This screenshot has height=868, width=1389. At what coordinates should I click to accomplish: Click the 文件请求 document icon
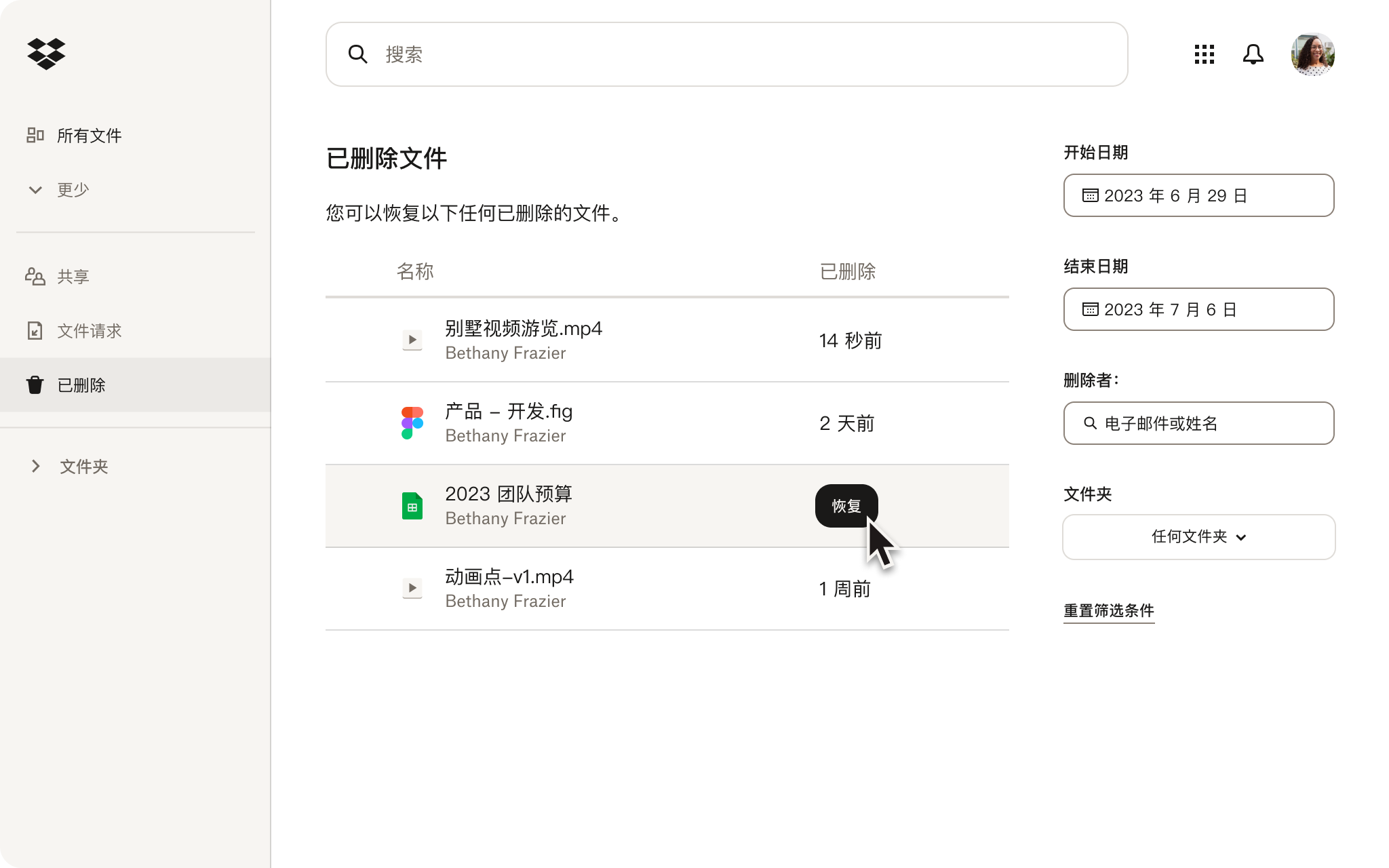coord(35,330)
